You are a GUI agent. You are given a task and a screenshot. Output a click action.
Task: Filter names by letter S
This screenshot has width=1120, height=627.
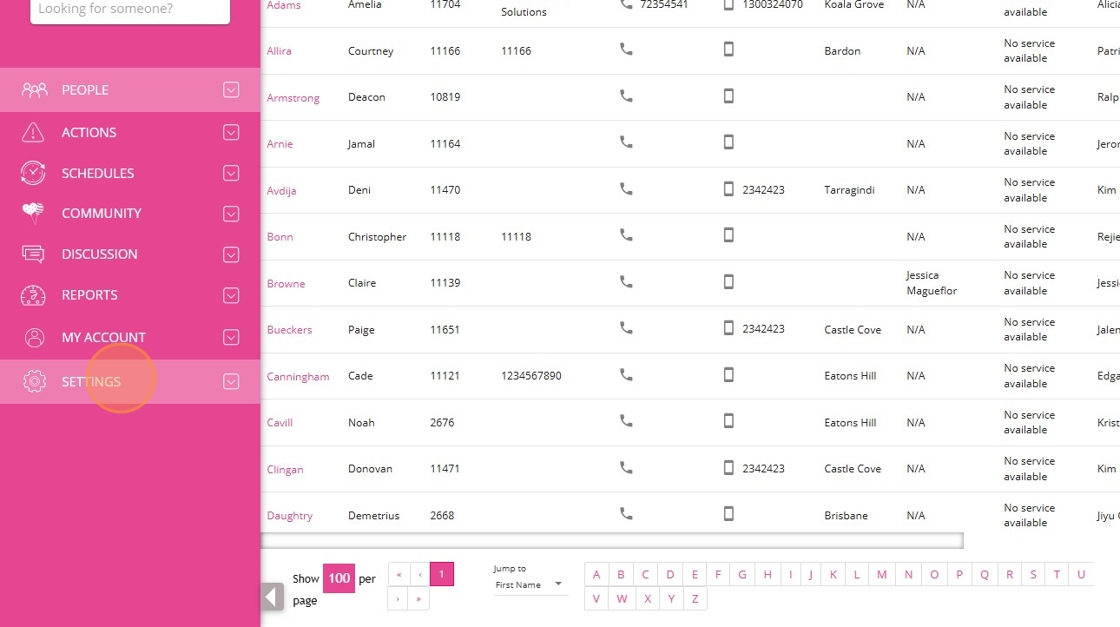pyautogui.click(x=1033, y=574)
